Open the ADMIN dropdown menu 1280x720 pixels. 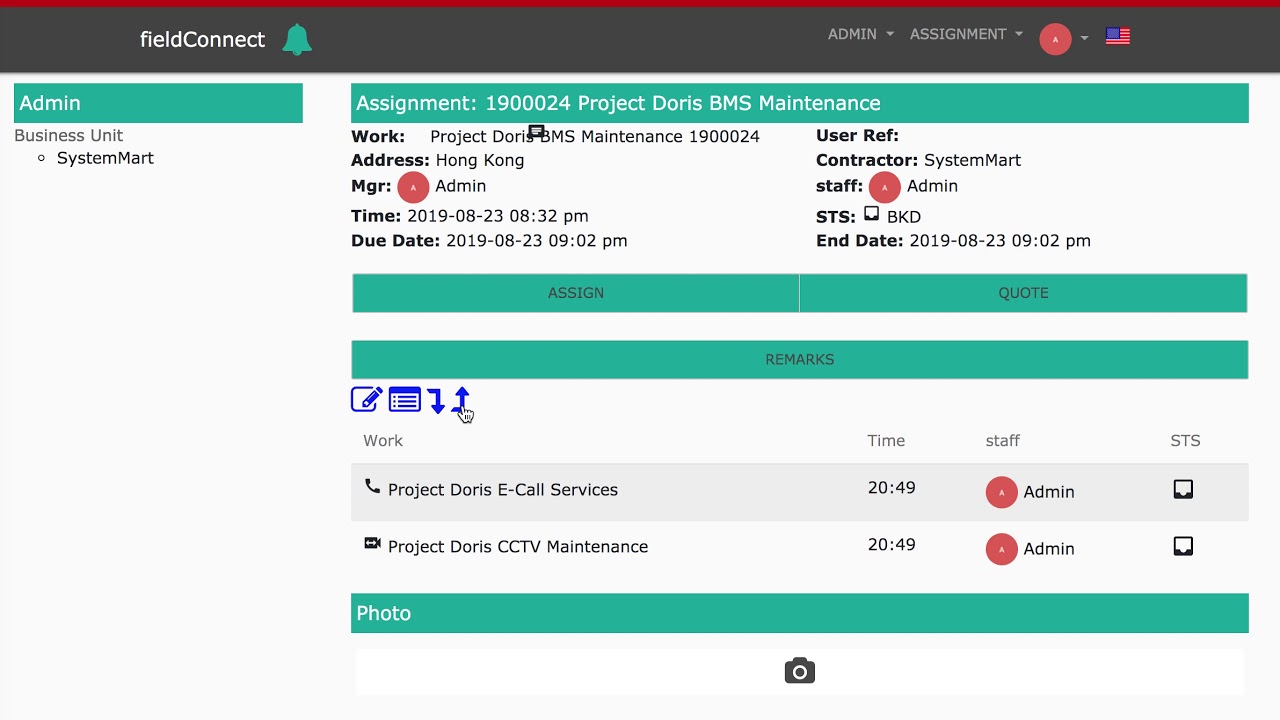(x=861, y=34)
